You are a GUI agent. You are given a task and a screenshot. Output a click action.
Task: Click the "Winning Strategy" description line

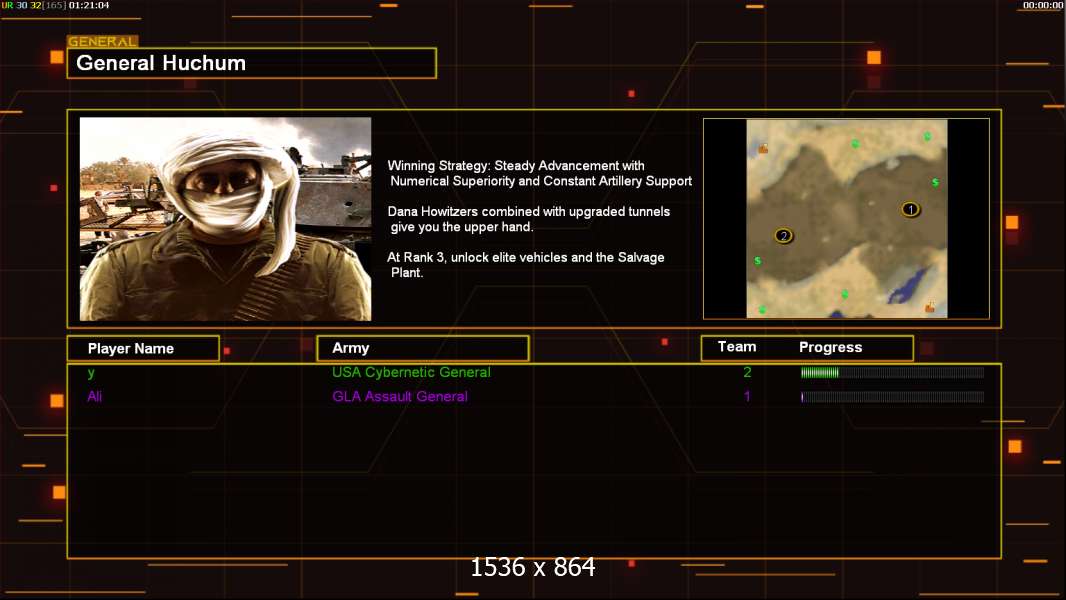click(x=540, y=173)
